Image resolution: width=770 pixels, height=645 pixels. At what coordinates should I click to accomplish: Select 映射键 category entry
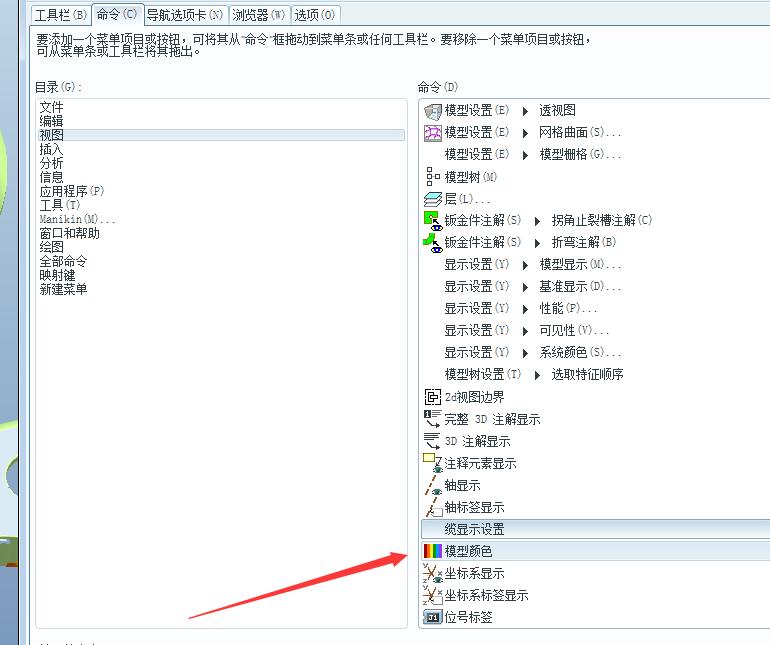(57, 275)
